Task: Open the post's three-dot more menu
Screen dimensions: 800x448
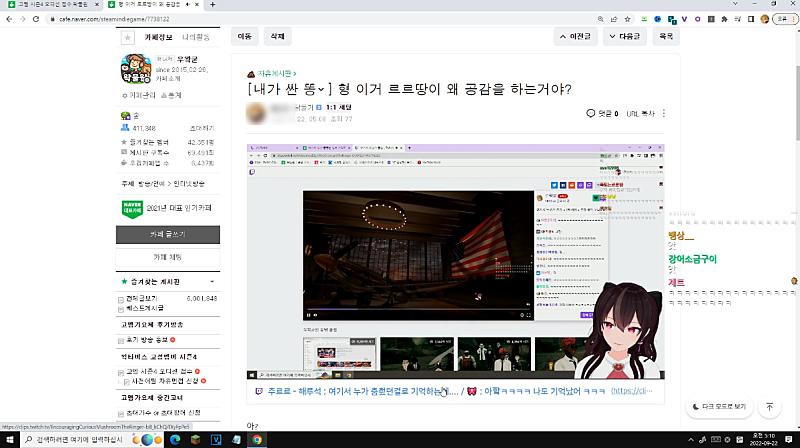Action: 663,114
